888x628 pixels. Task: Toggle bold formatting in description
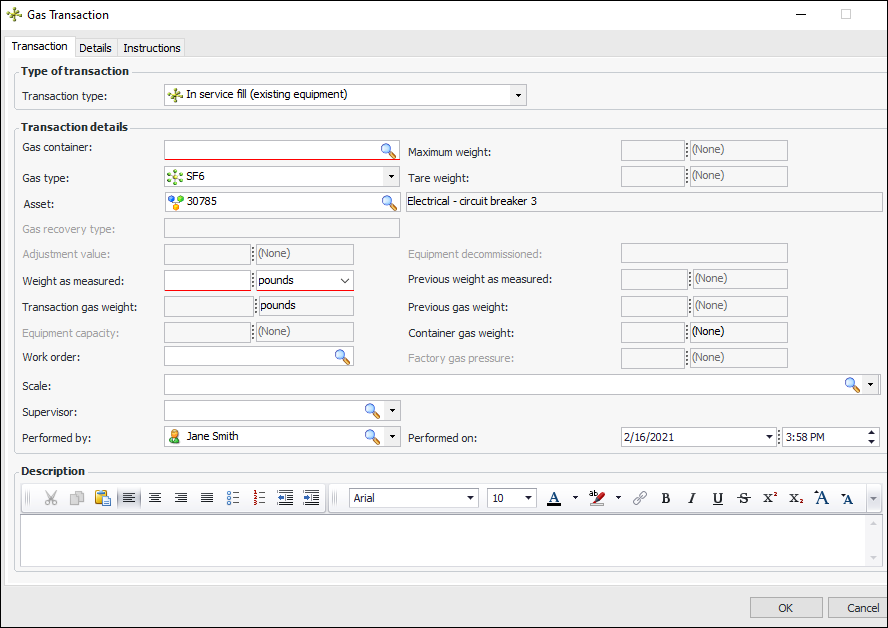665,498
